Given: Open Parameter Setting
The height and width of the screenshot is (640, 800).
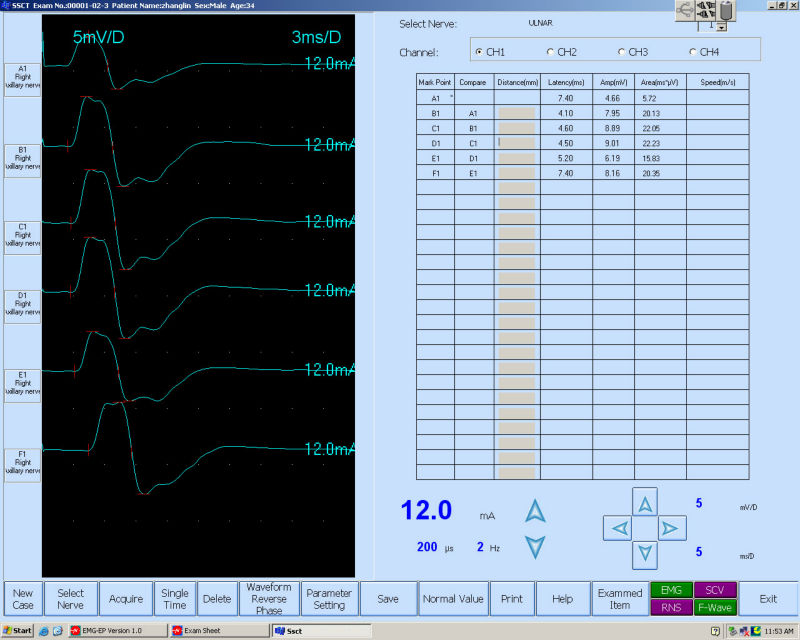Looking at the screenshot, I should (329, 599).
